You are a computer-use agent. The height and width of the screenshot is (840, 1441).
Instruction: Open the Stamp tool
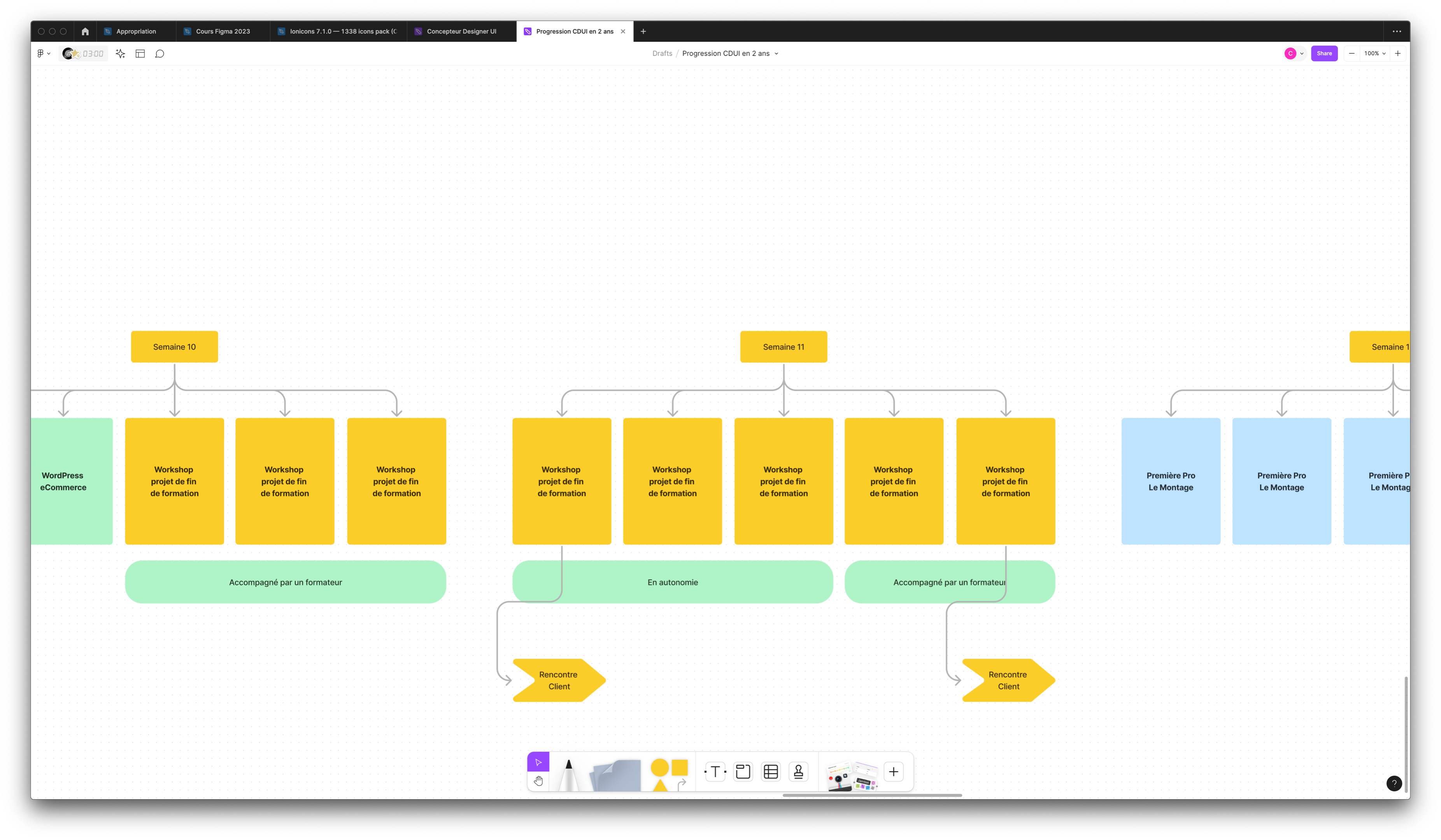click(x=798, y=772)
